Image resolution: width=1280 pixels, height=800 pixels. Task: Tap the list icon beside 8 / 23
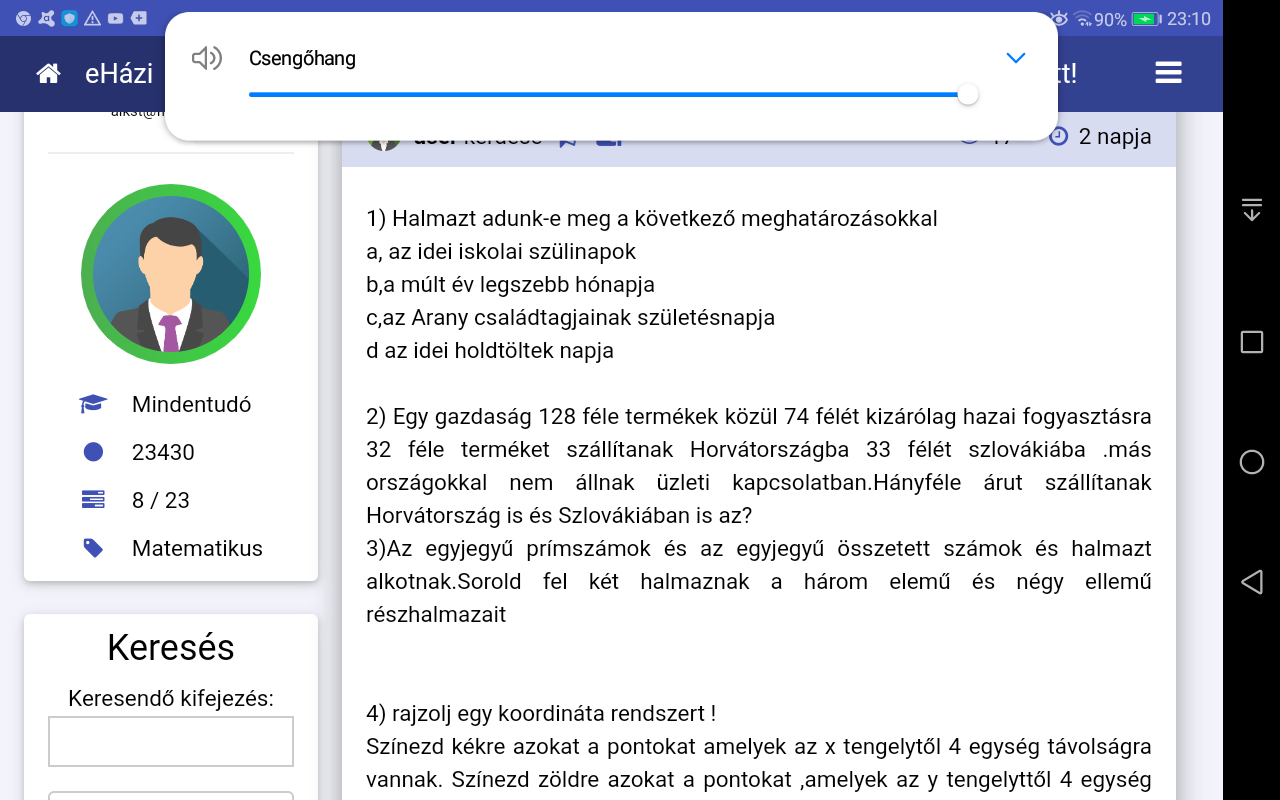[93, 500]
